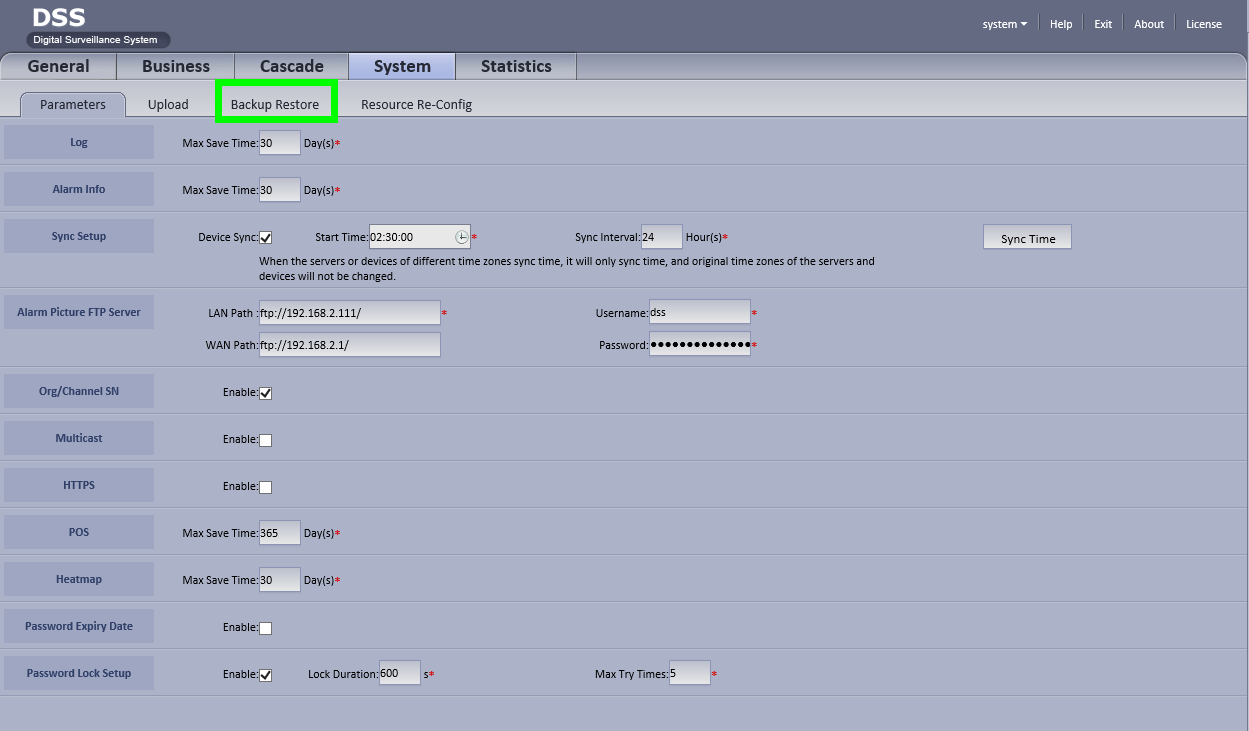1249x731 pixels.
Task: Focus the Lock Duration input field
Action: click(x=399, y=674)
